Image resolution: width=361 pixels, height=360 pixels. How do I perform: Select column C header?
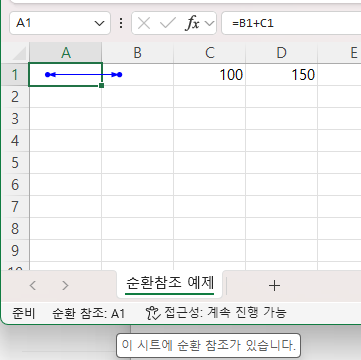click(x=209, y=53)
